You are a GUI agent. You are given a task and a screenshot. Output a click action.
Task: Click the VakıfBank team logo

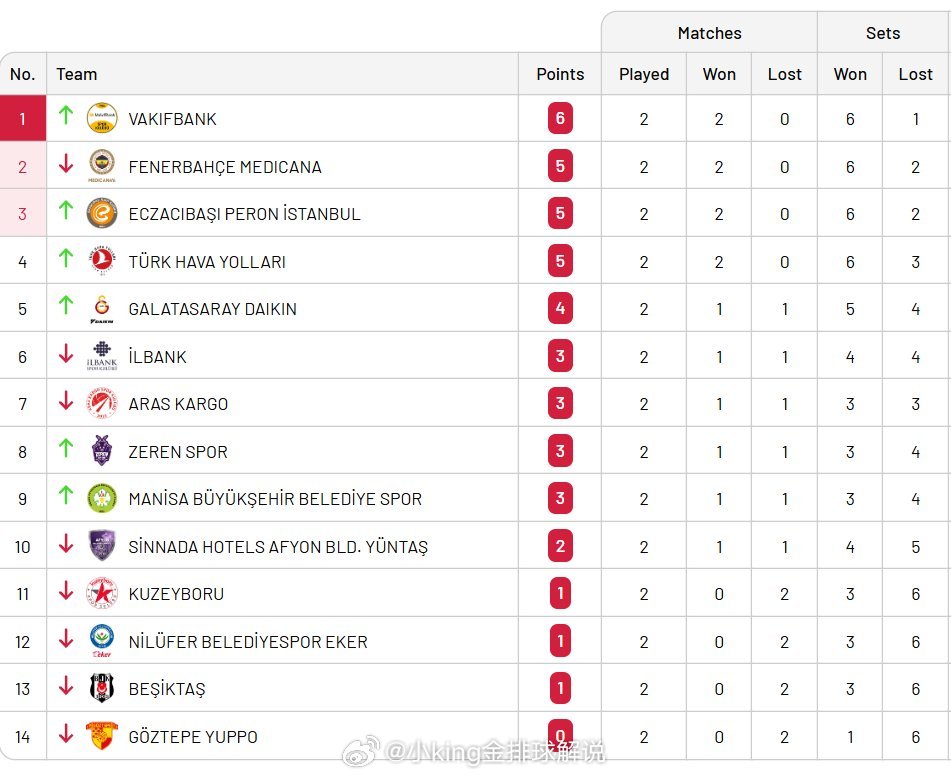click(102, 118)
